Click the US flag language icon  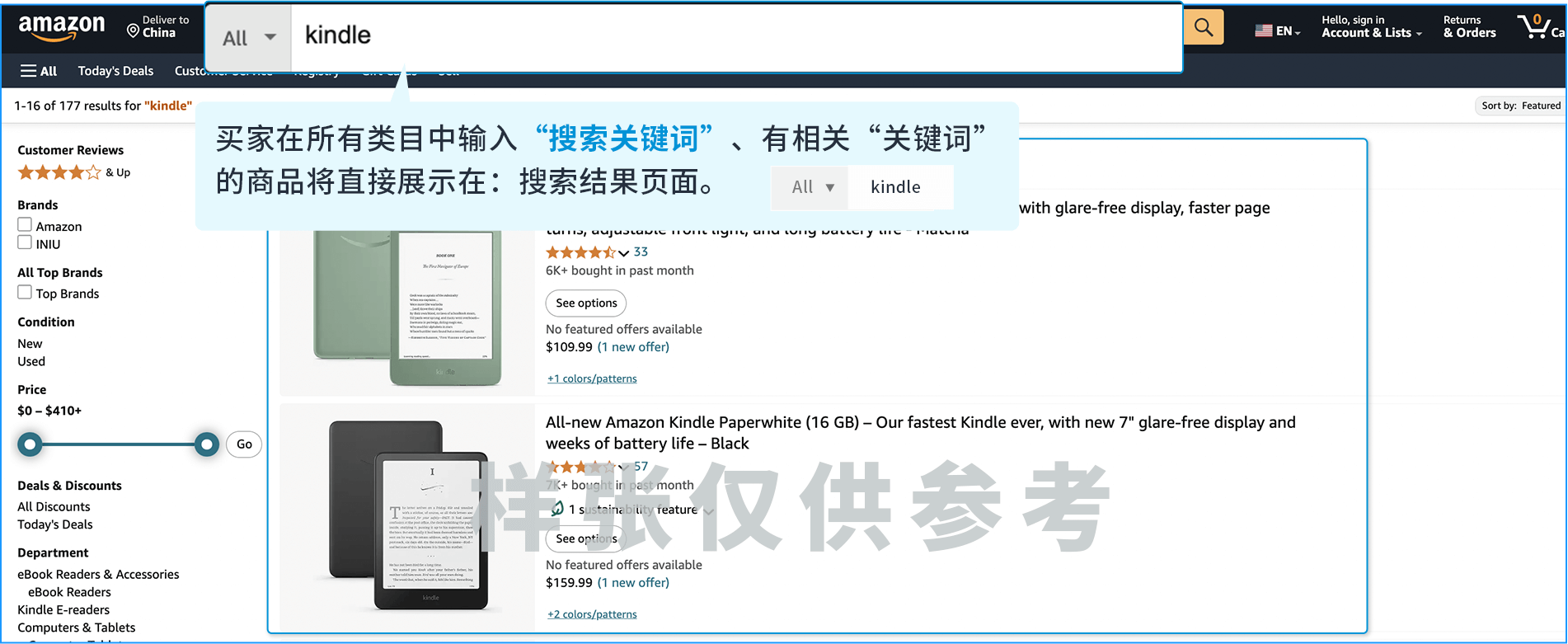(x=1263, y=31)
